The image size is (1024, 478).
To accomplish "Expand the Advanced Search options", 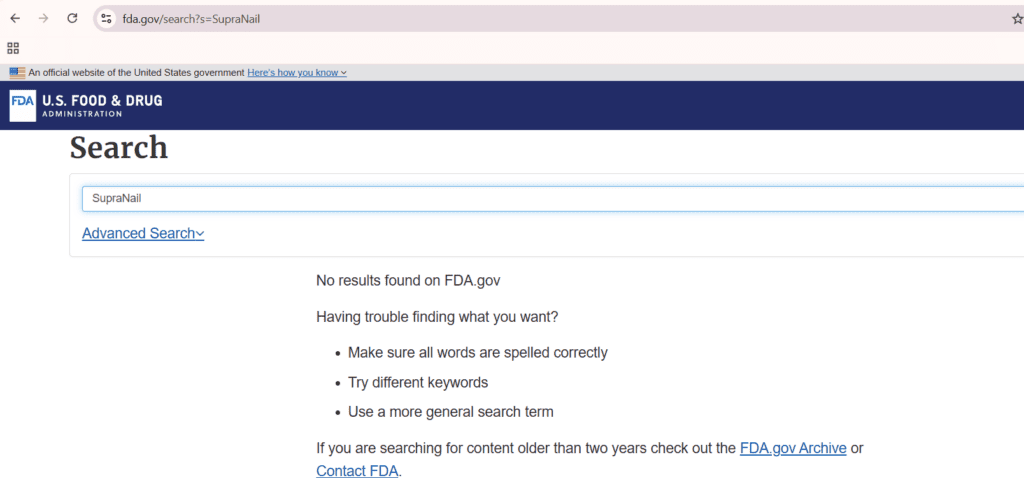I will click(x=143, y=233).
